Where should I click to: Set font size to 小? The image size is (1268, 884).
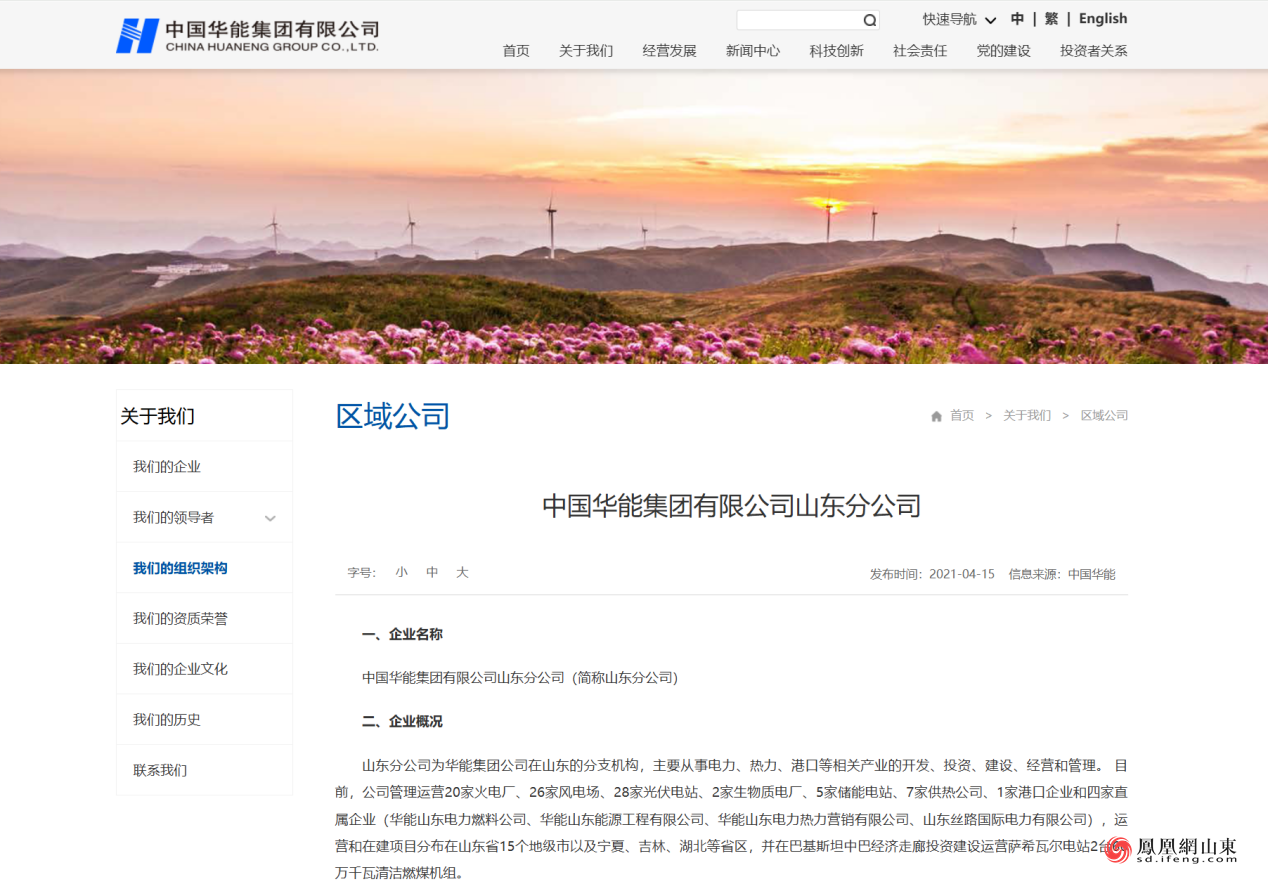[401, 573]
